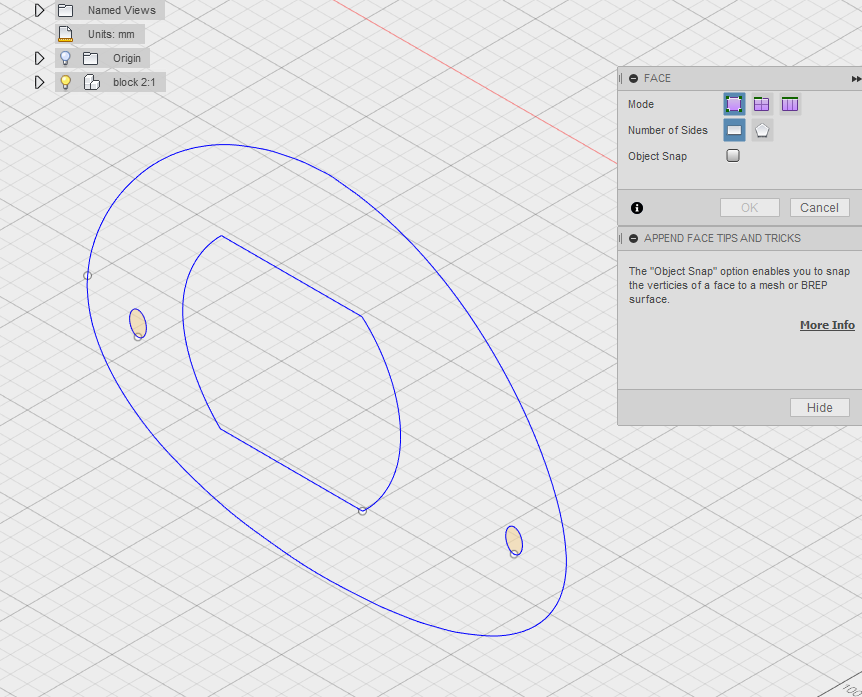Collapse the FACE dialog section
Image resolution: width=862 pixels, height=697 pixels.
(633, 79)
